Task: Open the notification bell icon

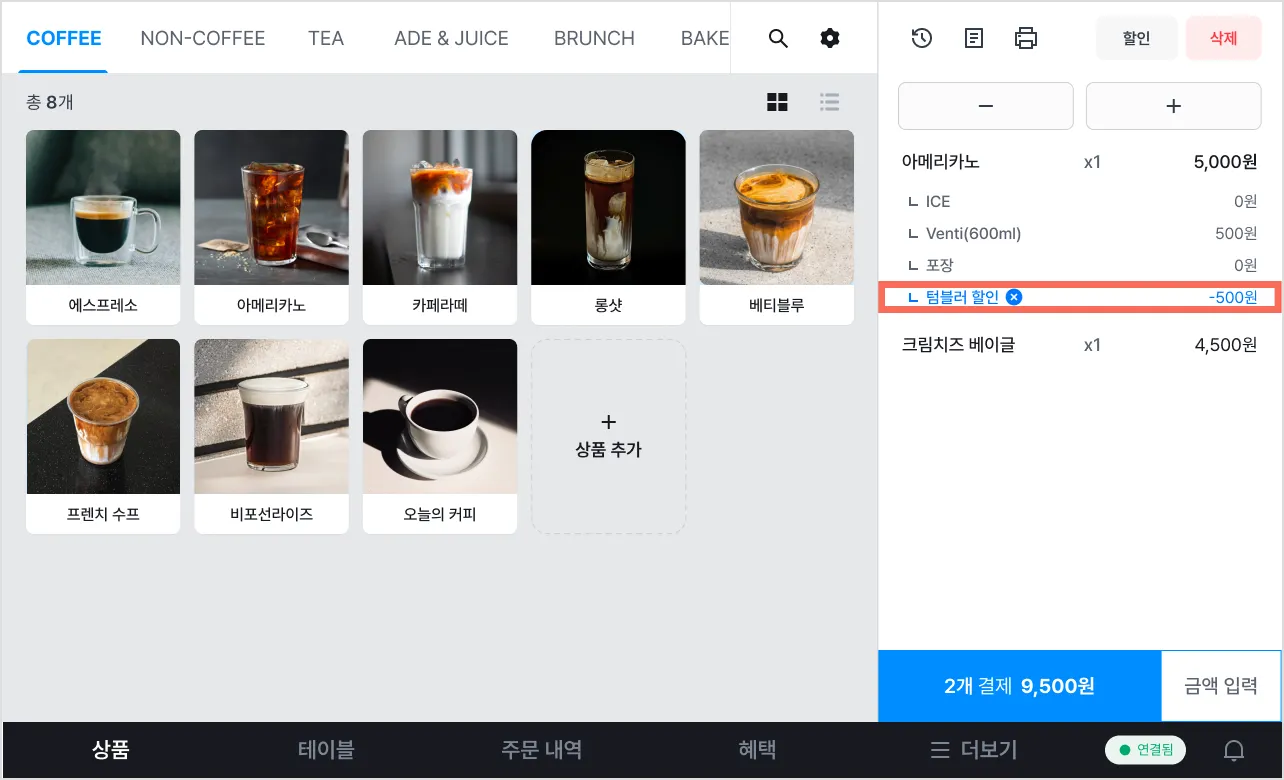Action: 1235,750
